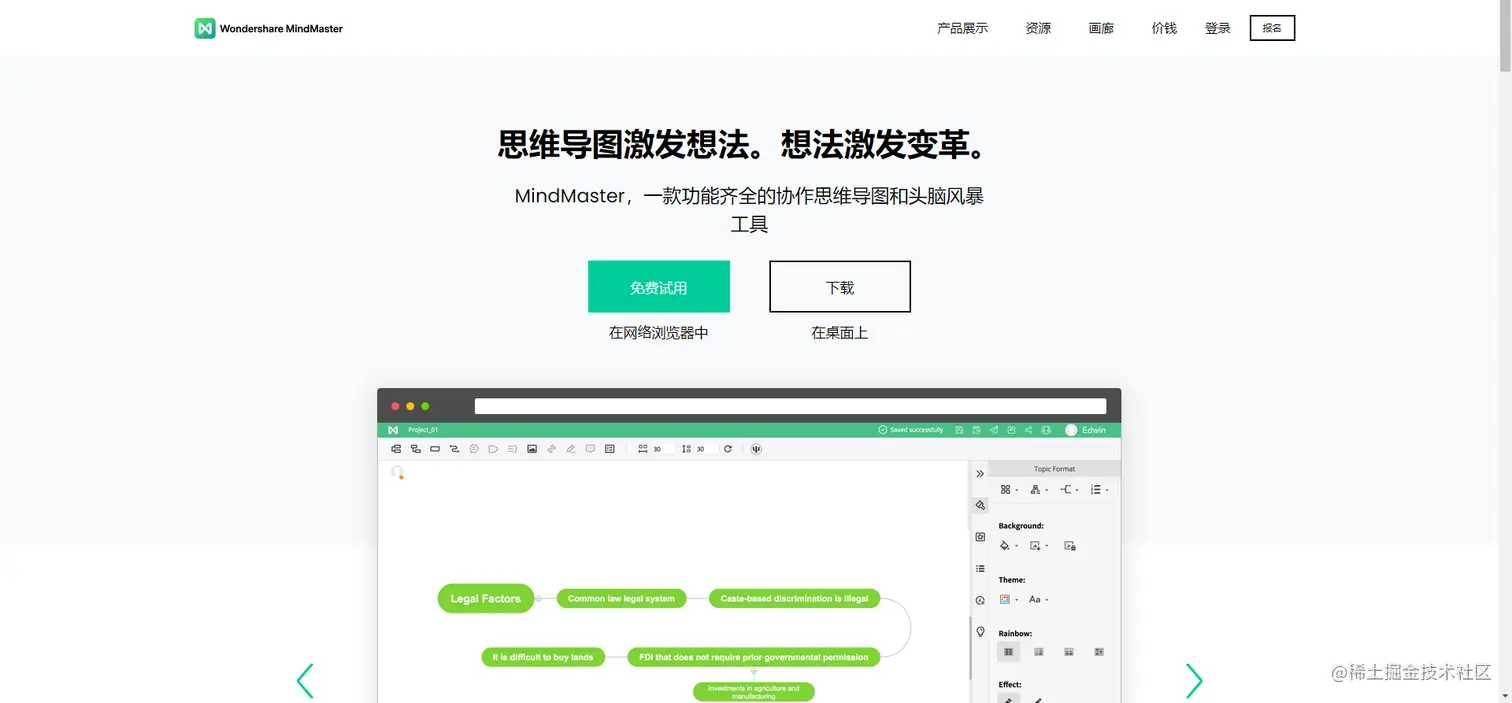This screenshot has height=703, width=1512.
Task: Click the share nodes icon in the green bar
Action: click(1028, 430)
